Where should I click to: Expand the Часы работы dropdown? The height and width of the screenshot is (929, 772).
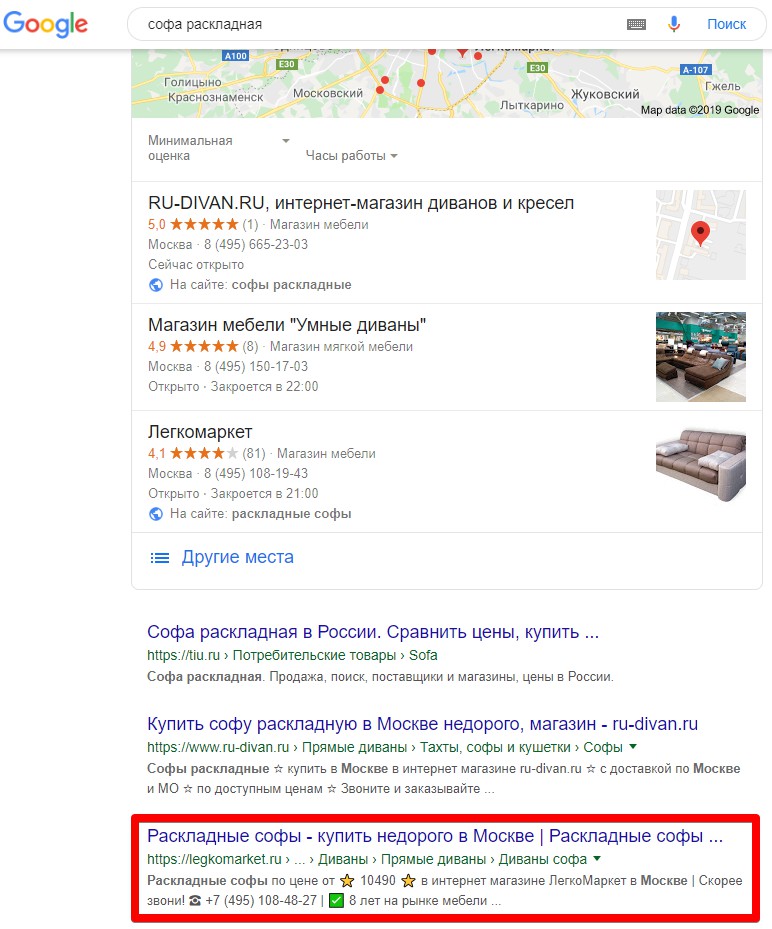click(x=351, y=156)
